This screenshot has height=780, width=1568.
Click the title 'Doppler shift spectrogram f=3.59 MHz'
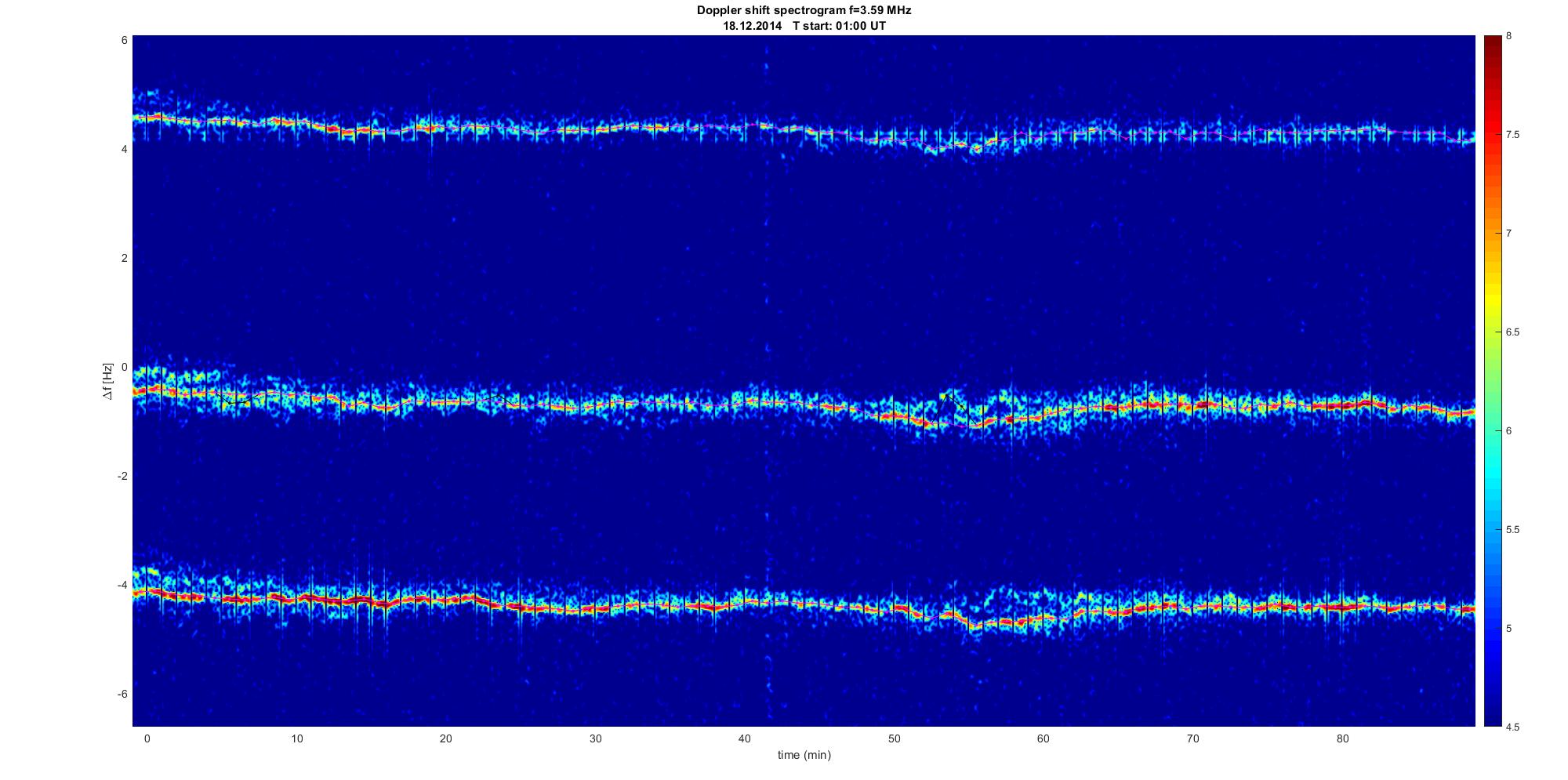(804, 11)
